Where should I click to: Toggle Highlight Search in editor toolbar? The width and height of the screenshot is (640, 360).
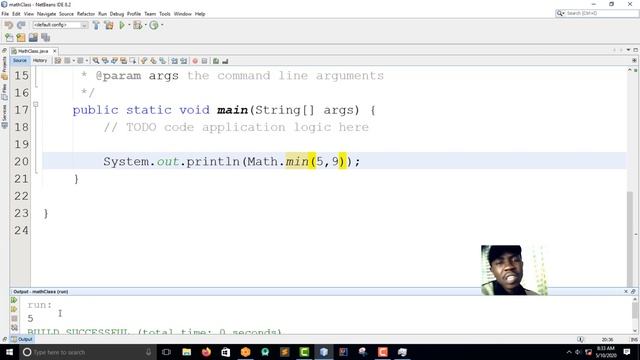124,61
